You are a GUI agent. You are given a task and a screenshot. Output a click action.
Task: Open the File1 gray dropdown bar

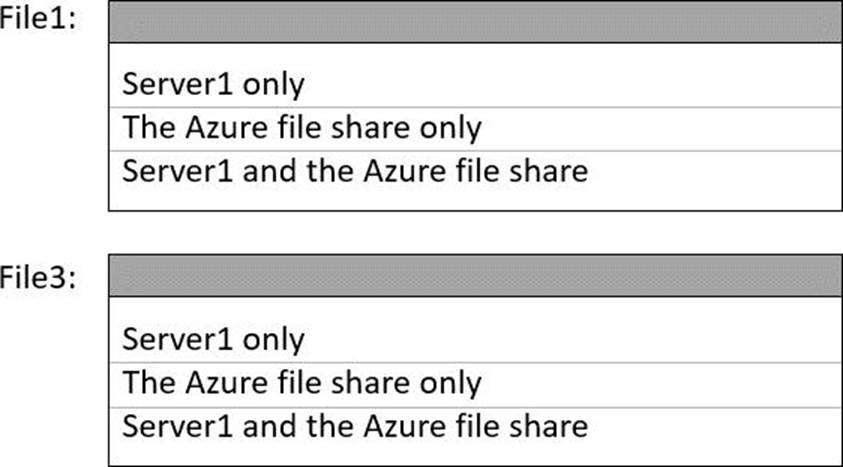(474, 22)
